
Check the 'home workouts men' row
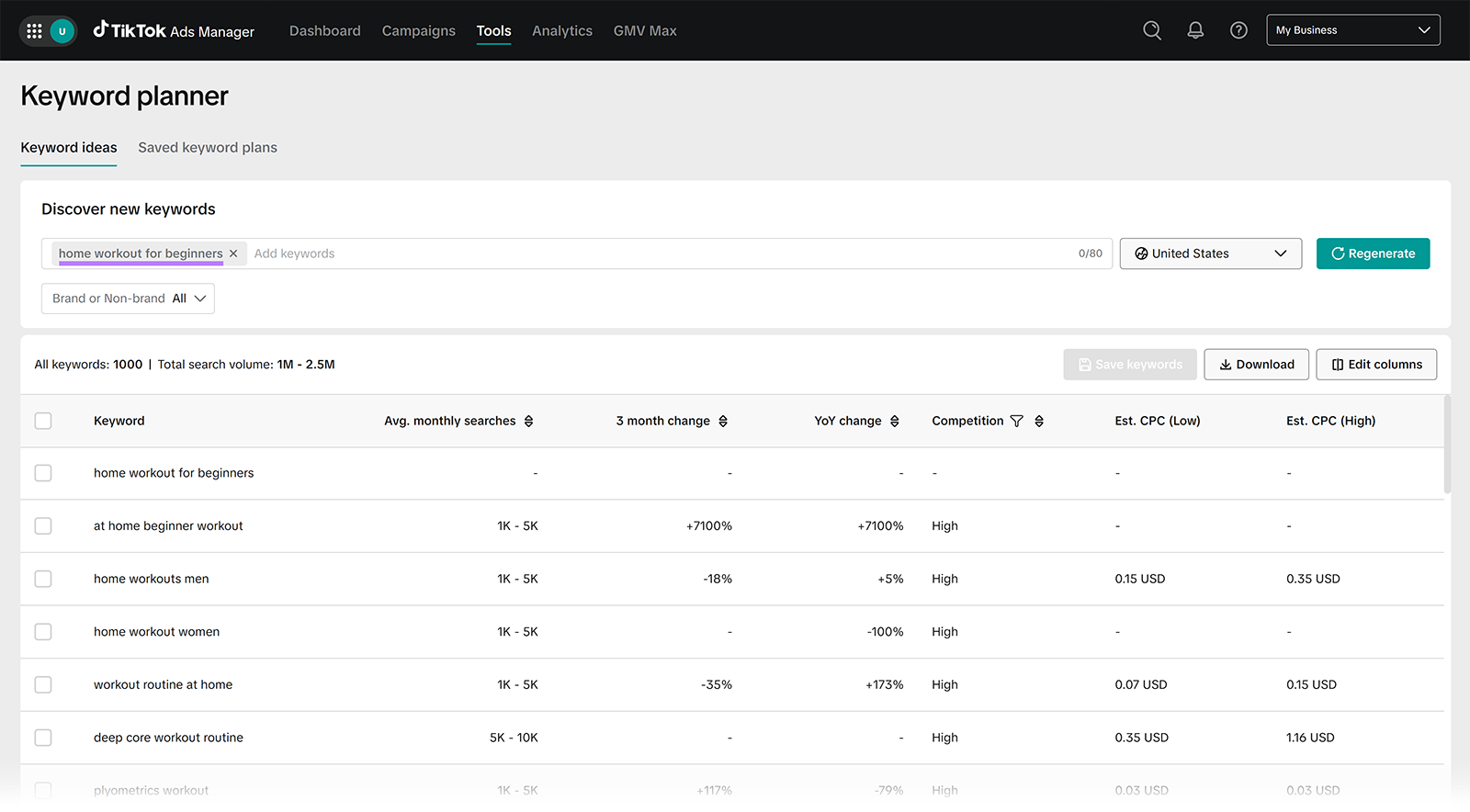43,579
